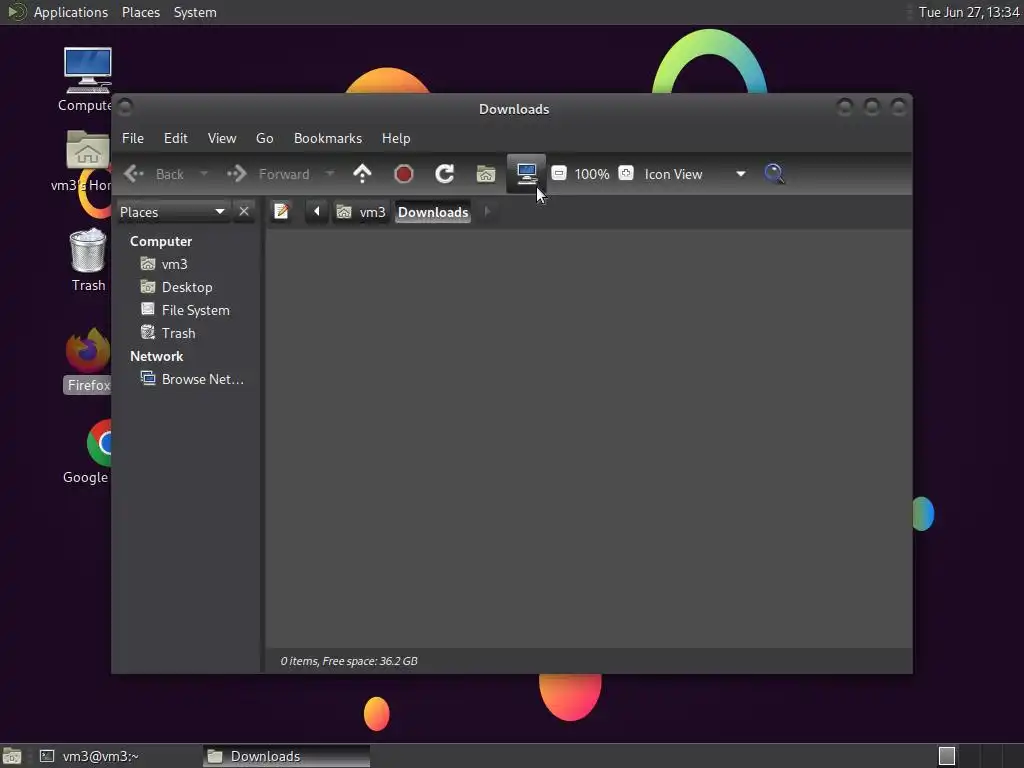Select Downloads path bar button

(433, 212)
